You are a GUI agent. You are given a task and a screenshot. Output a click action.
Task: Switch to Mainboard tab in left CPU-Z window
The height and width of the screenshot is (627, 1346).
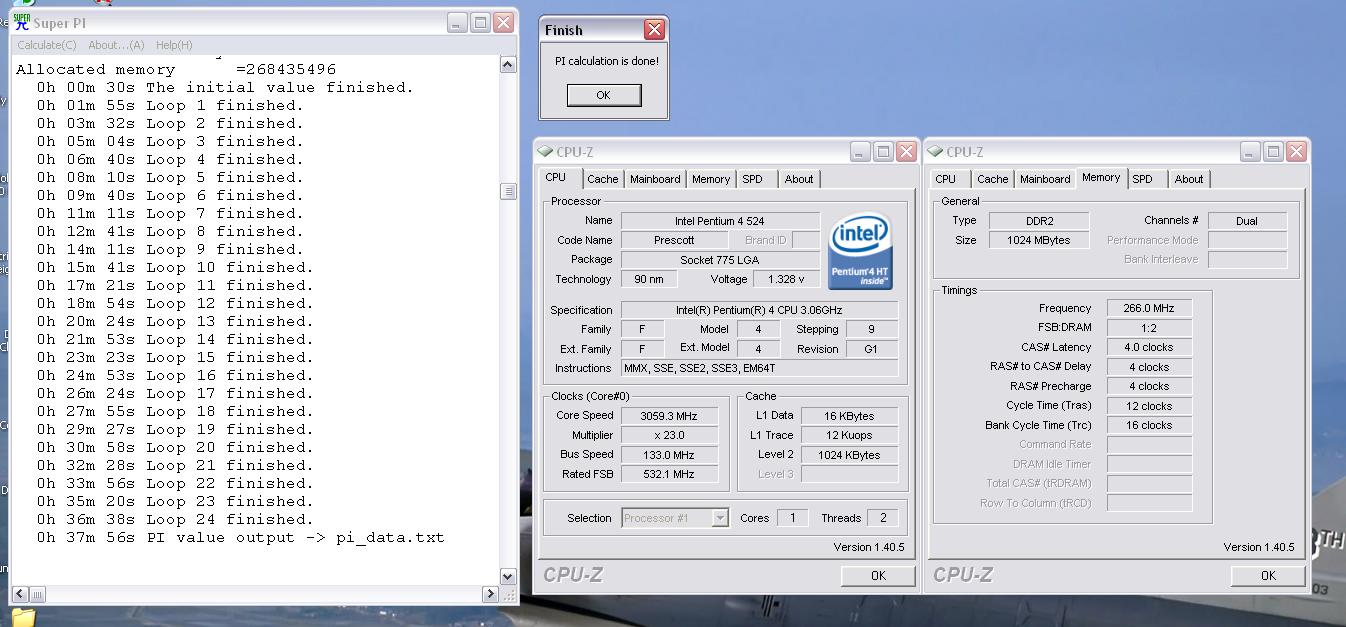[655, 179]
